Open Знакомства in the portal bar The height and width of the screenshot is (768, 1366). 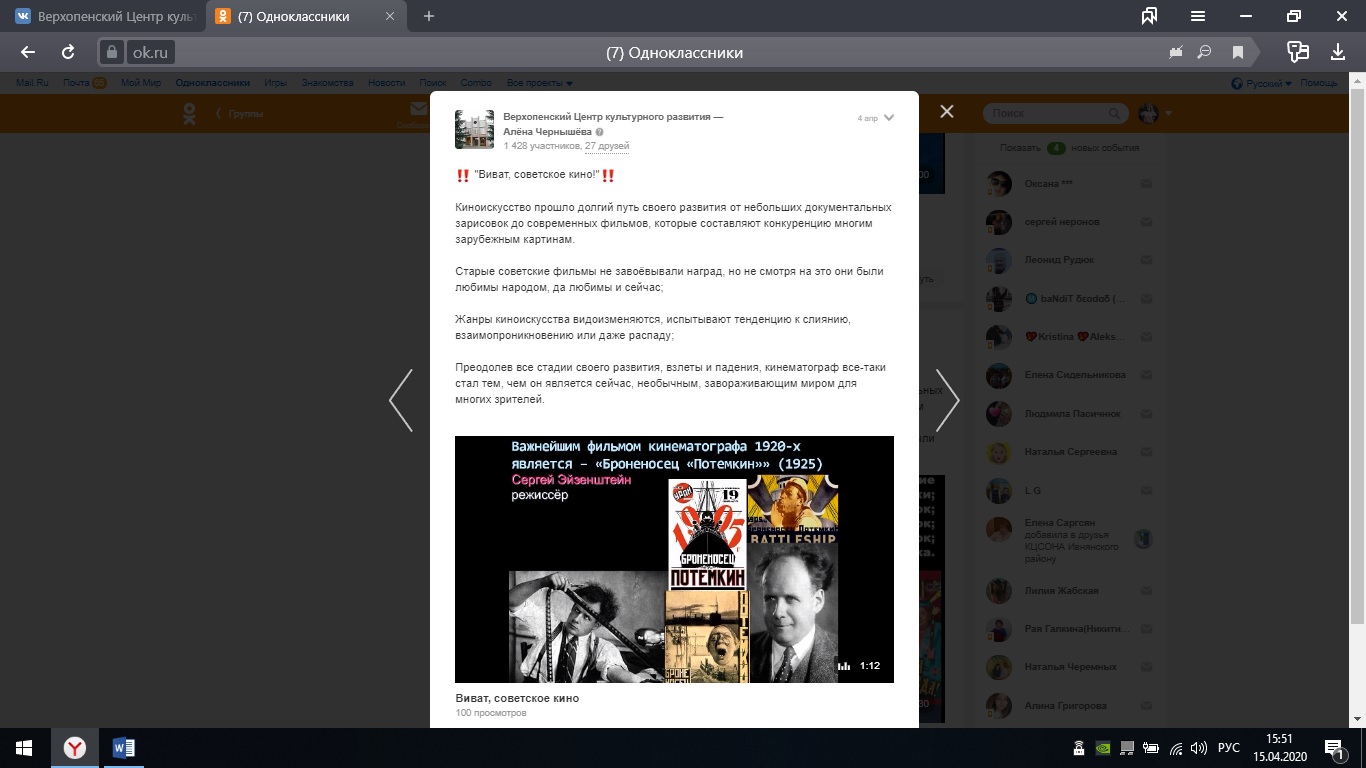pyautogui.click(x=328, y=83)
